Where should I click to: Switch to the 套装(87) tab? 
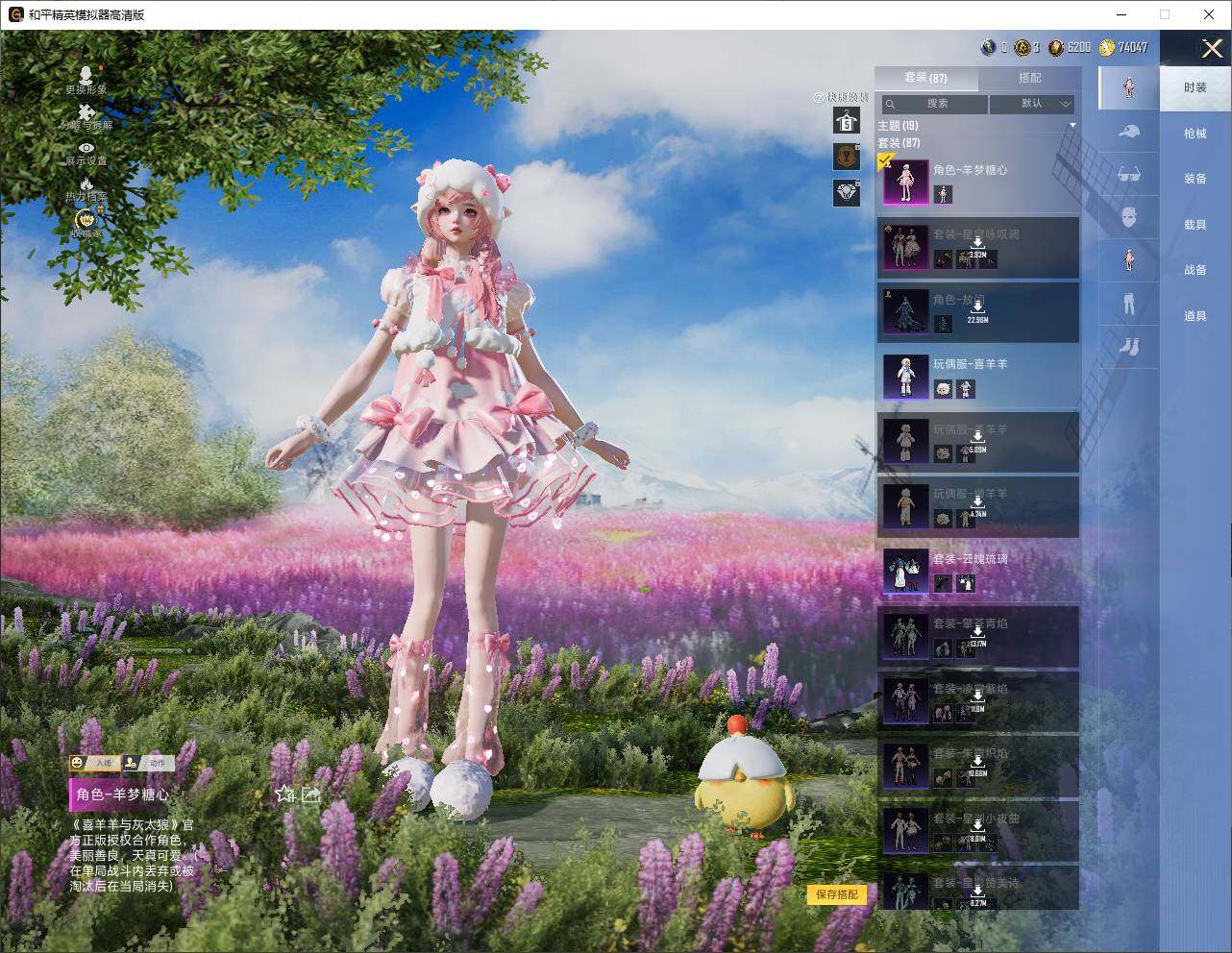(x=925, y=78)
